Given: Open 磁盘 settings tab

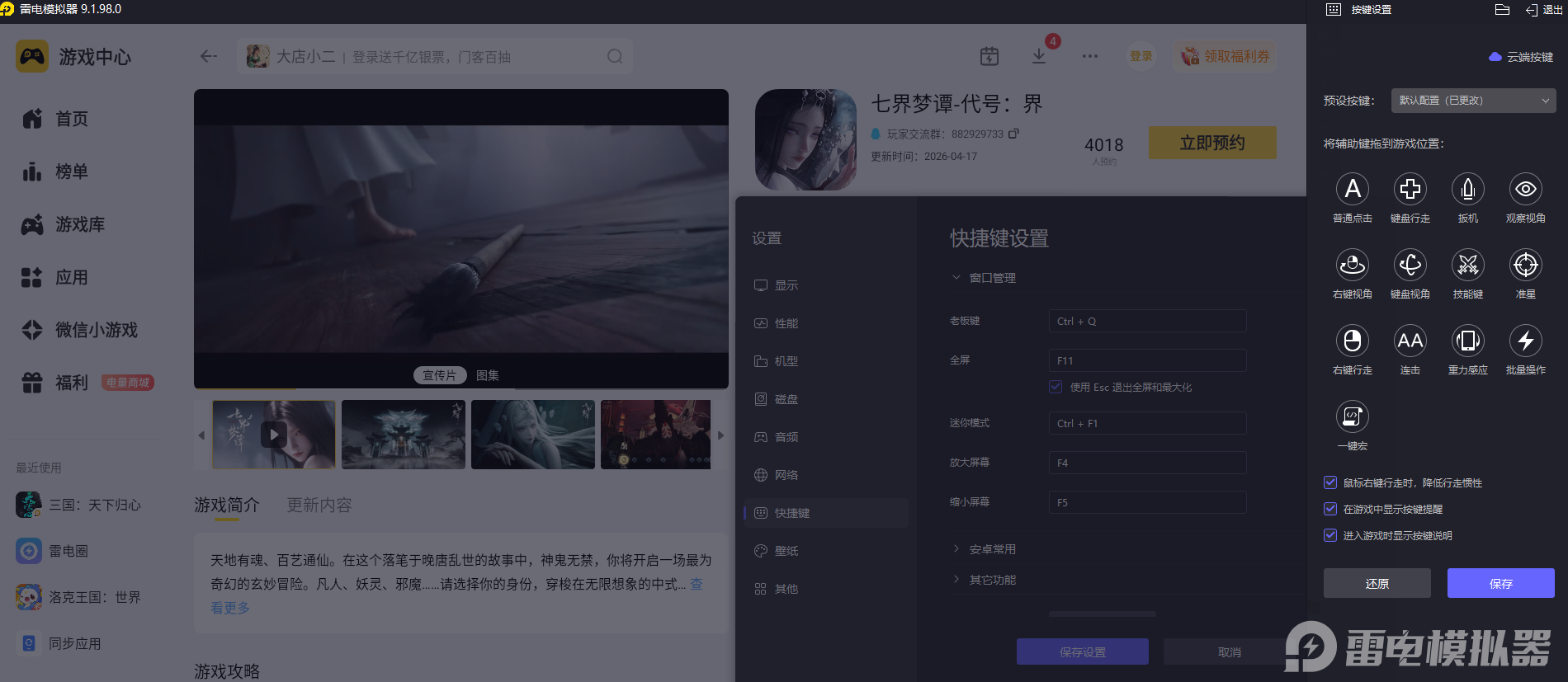Looking at the screenshot, I should 825,399.
